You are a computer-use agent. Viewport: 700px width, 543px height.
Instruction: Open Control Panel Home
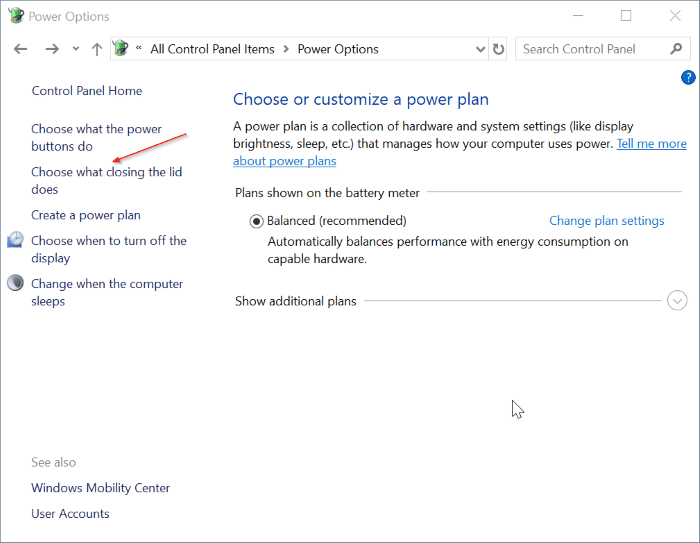point(87,91)
